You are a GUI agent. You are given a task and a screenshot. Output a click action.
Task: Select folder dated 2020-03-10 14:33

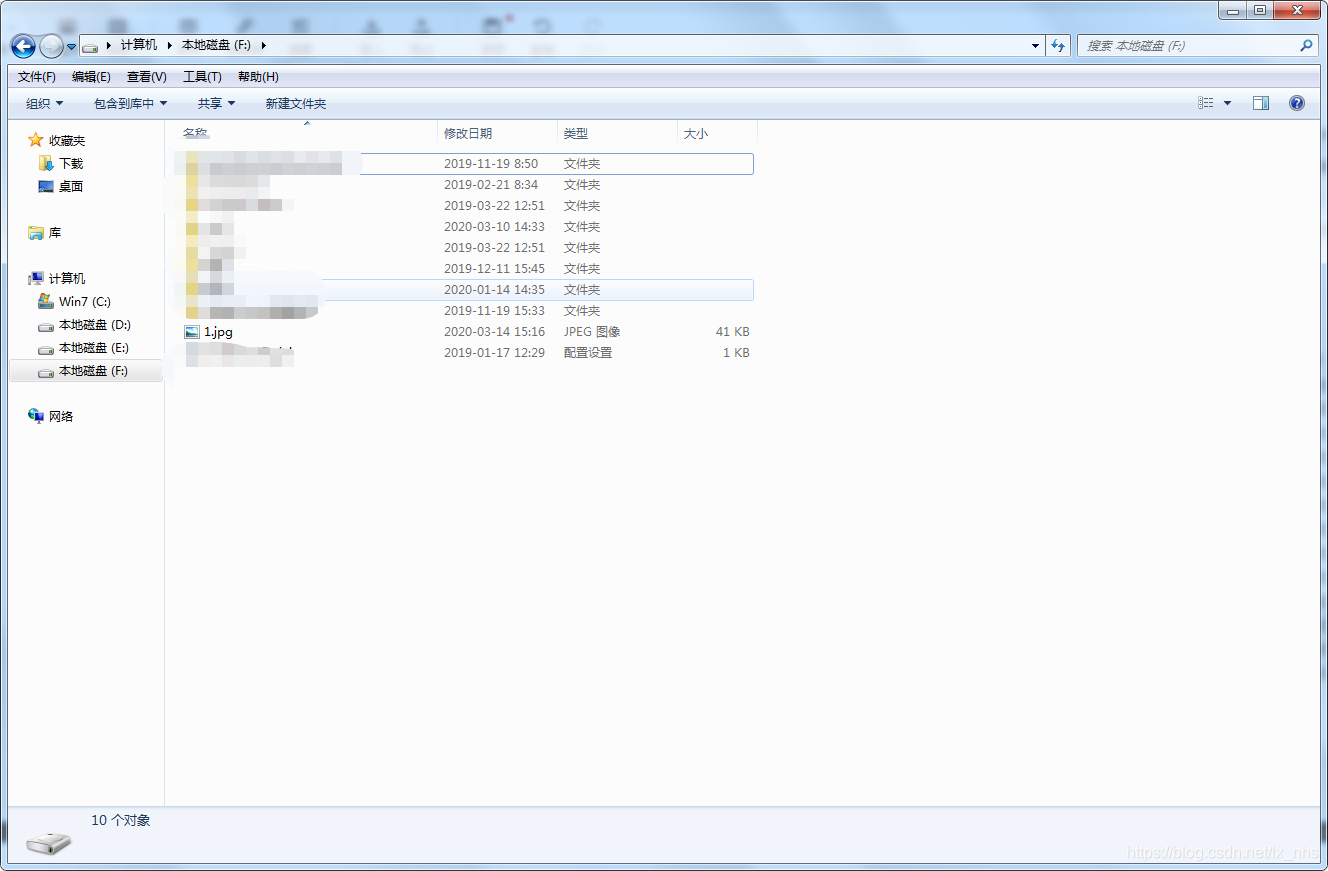[465, 226]
